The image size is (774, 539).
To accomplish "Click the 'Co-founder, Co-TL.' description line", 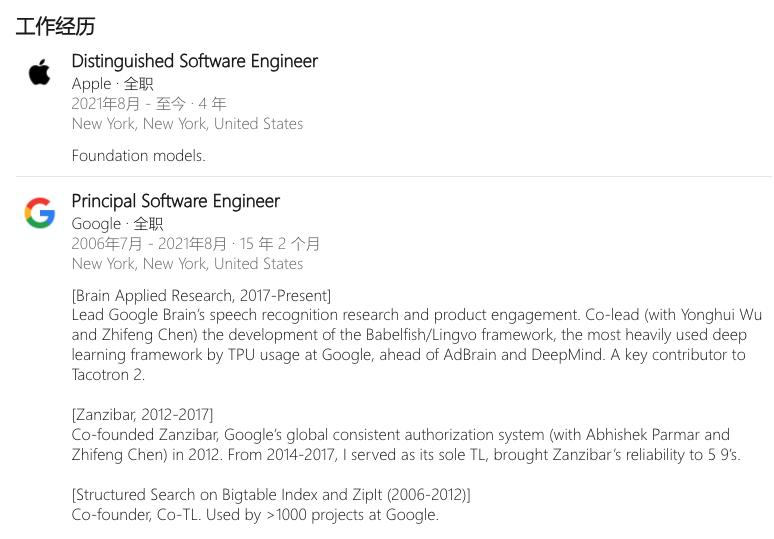I will pos(255,514).
